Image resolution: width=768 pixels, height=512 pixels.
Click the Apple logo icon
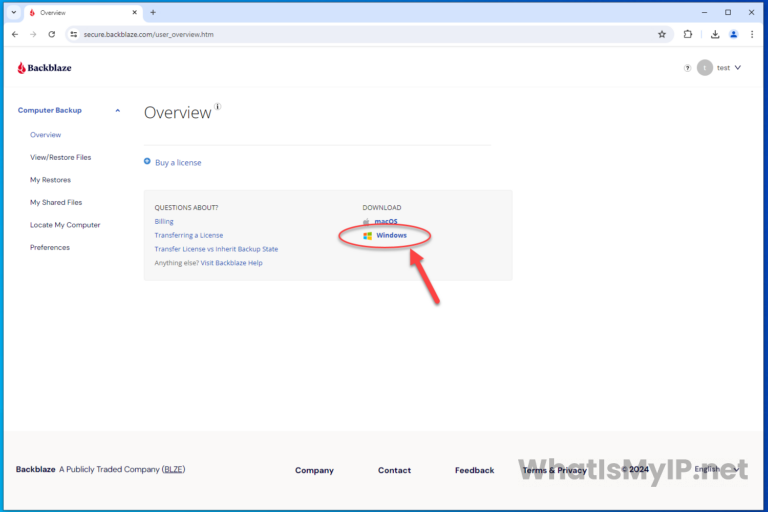pos(366,221)
